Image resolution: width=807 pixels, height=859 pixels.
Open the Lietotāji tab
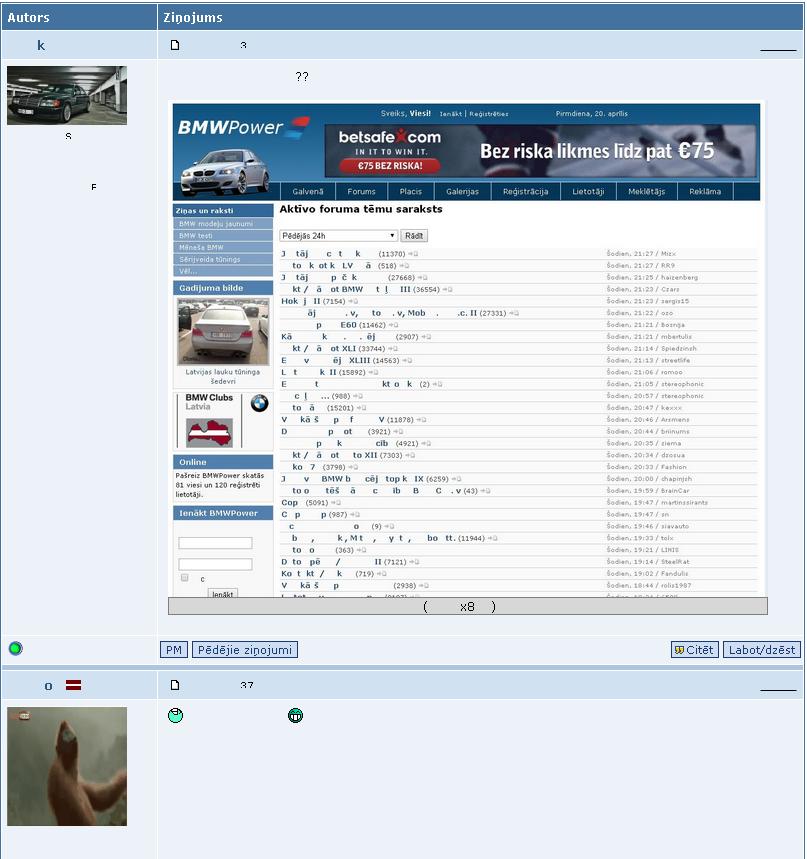point(588,191)
